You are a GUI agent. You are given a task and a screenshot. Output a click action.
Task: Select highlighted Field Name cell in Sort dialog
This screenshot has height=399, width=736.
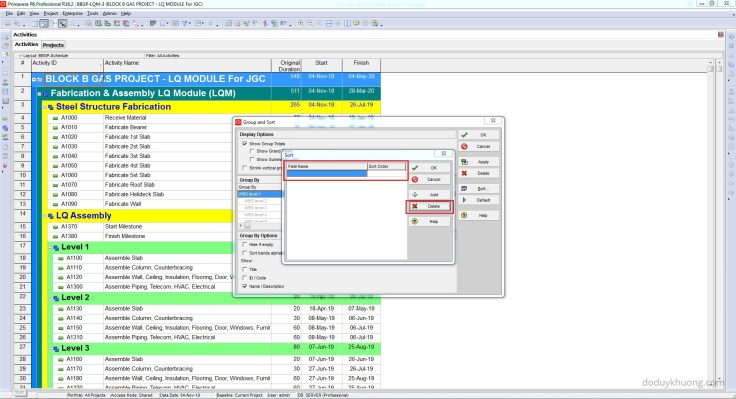pyautogui.click(x=327, y=174)
